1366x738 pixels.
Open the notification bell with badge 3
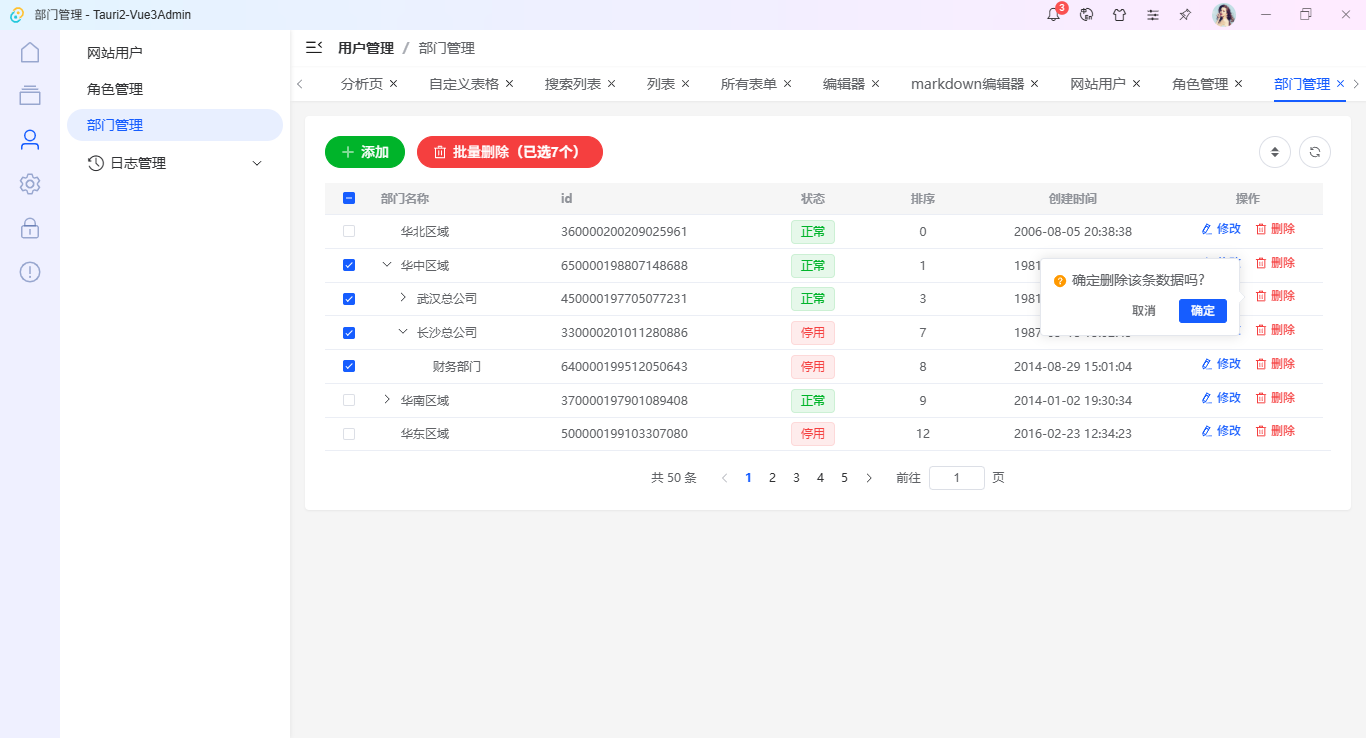click(1053, 15)
